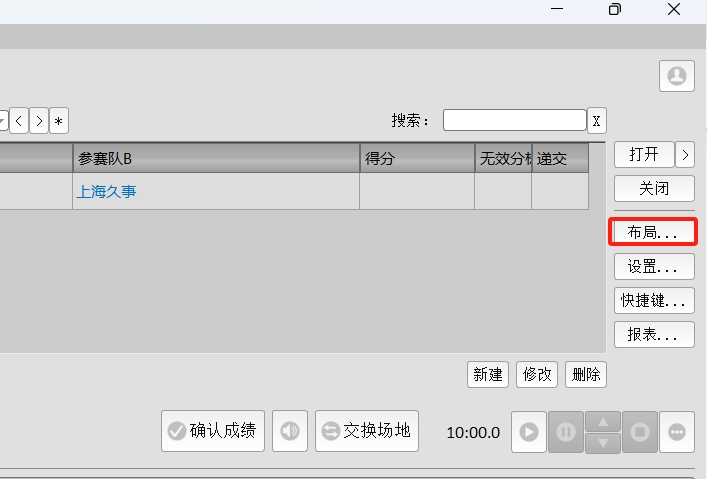Increase timer with up arrow
707x479 pixels.
click(602, 422)
